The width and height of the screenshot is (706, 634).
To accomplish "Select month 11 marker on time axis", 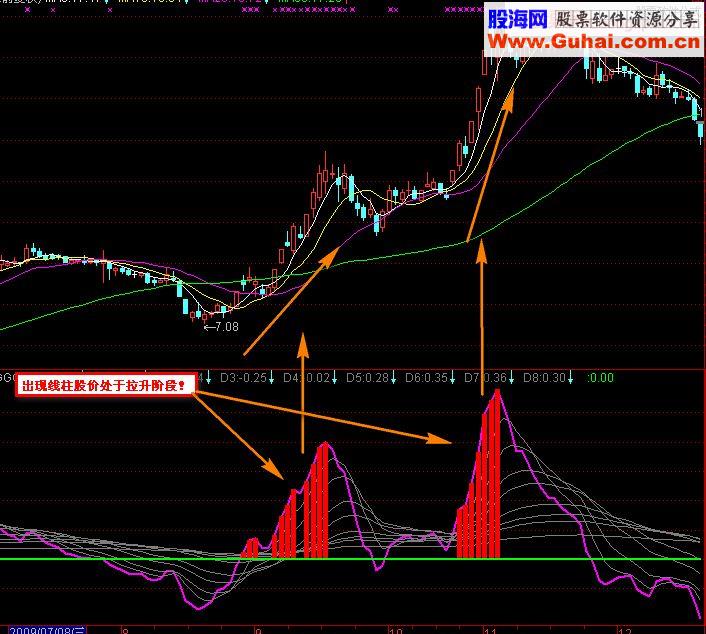I will pyautogui.click(x=490, y=630).
